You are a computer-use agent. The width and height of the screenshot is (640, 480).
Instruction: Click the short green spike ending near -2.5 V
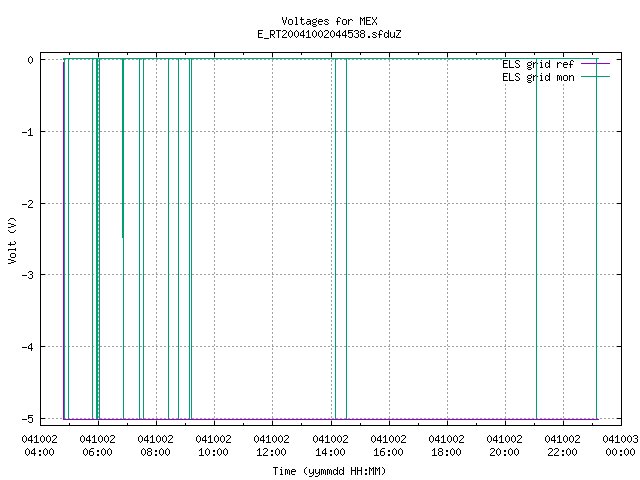click(x=122, y=149)
